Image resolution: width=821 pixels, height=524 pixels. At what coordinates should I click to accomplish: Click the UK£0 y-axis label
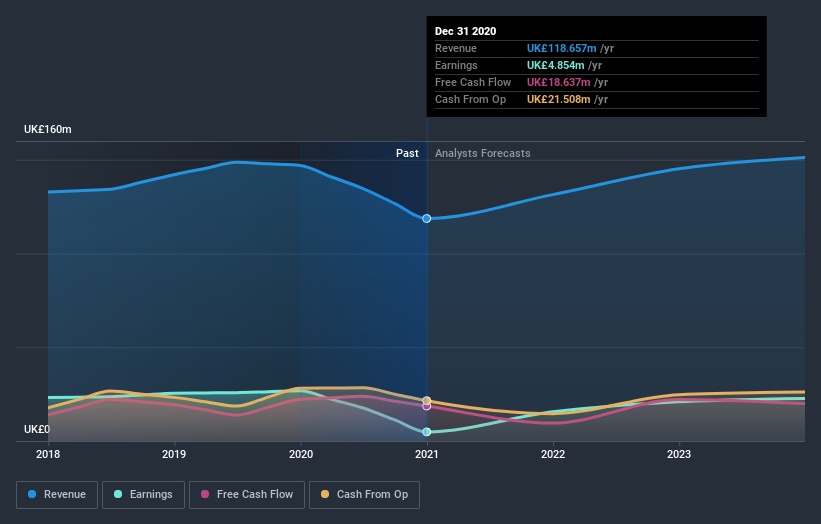point(37,429)
